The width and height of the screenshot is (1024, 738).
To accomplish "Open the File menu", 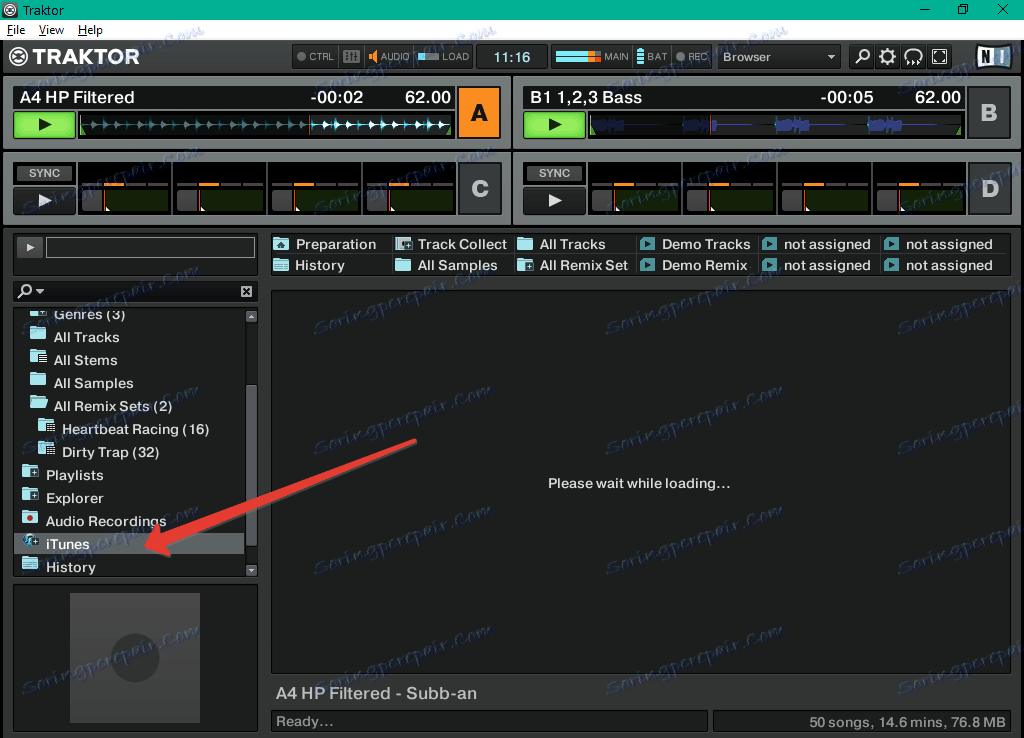I will coord(16,30).
